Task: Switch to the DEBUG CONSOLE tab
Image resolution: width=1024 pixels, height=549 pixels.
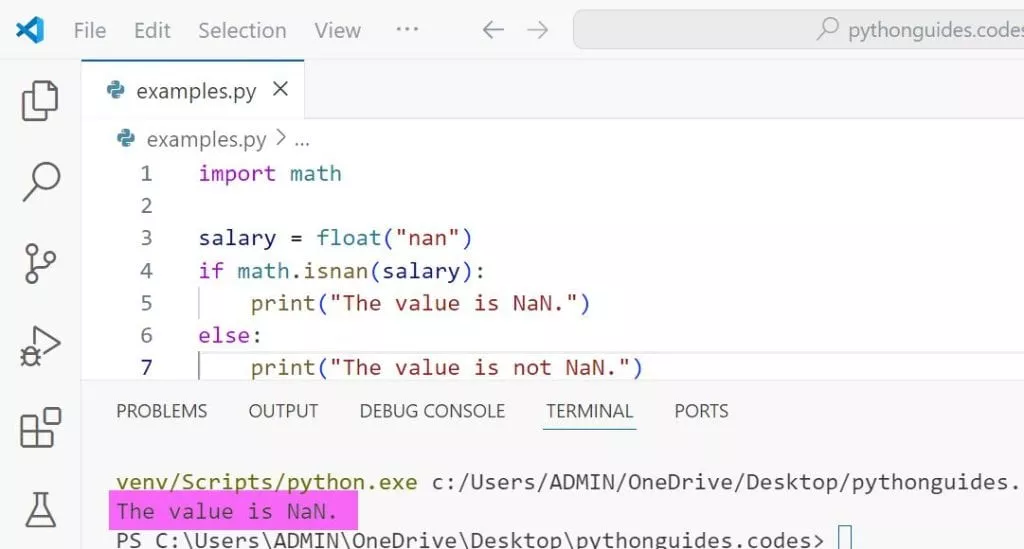Action: tap(432, 411)
